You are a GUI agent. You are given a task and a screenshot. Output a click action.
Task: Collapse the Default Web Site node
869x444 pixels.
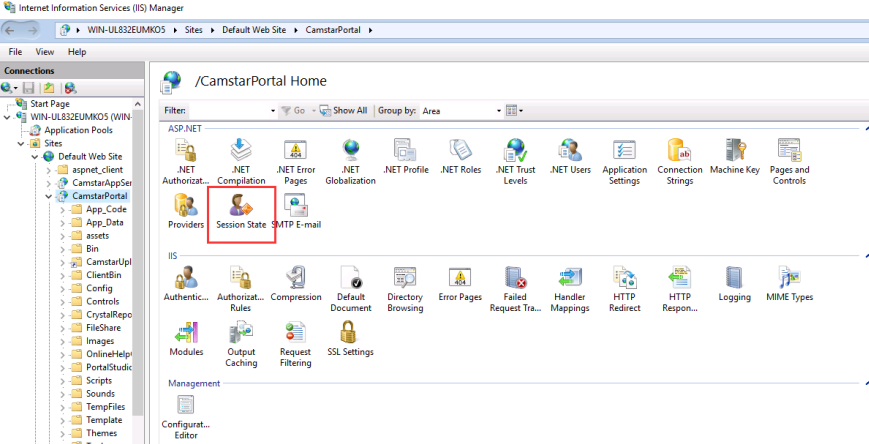click(35, 157)
